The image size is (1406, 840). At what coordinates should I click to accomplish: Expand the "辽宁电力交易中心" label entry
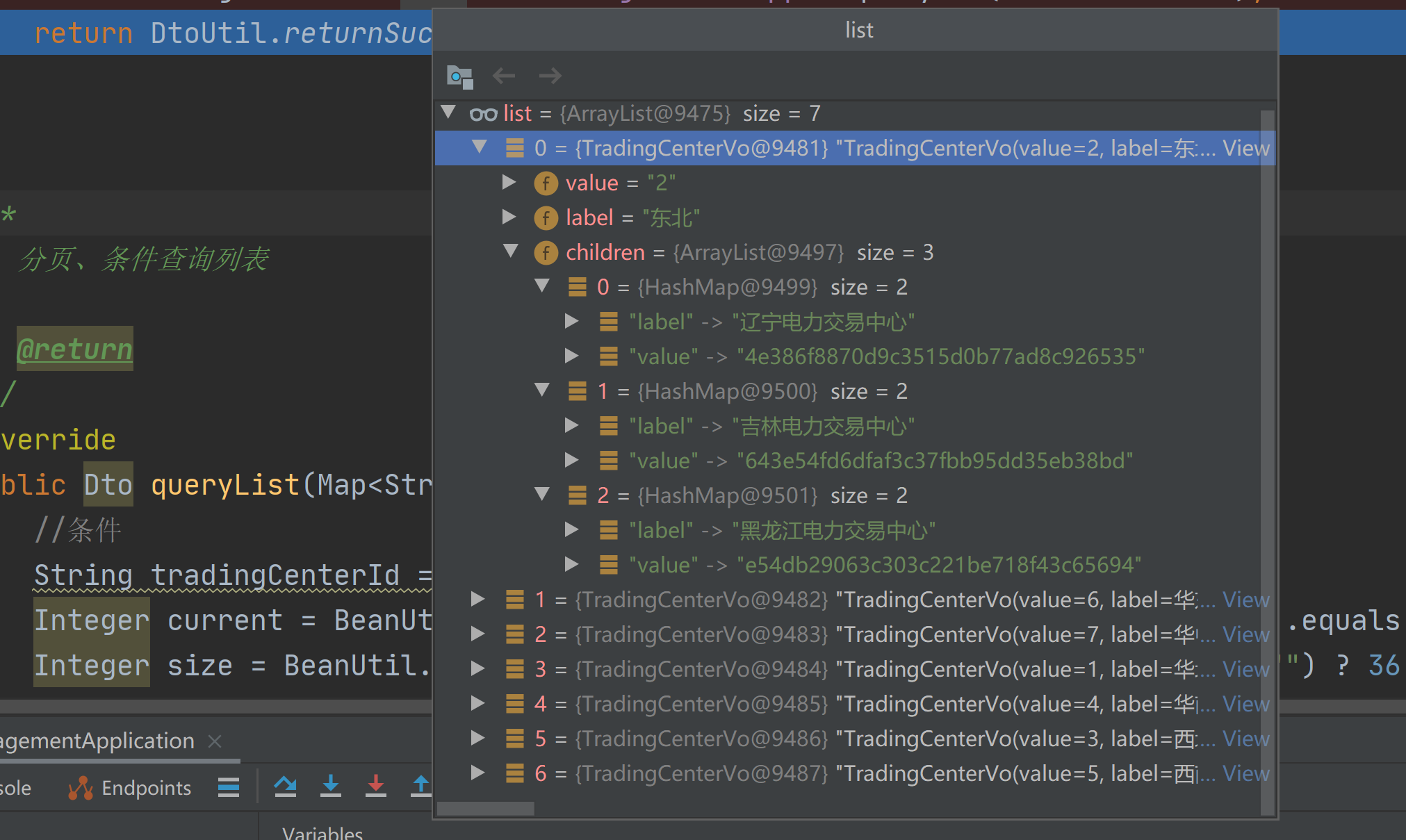(x=572, y=321)
